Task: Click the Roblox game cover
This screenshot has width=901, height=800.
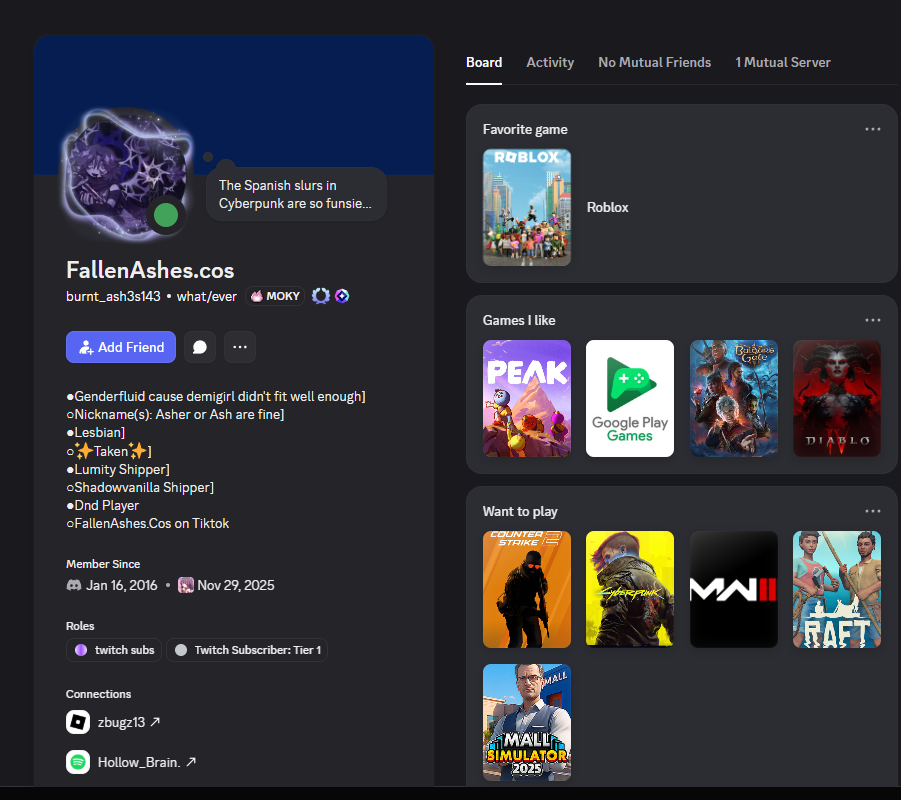Action: [x=527, y=207]
